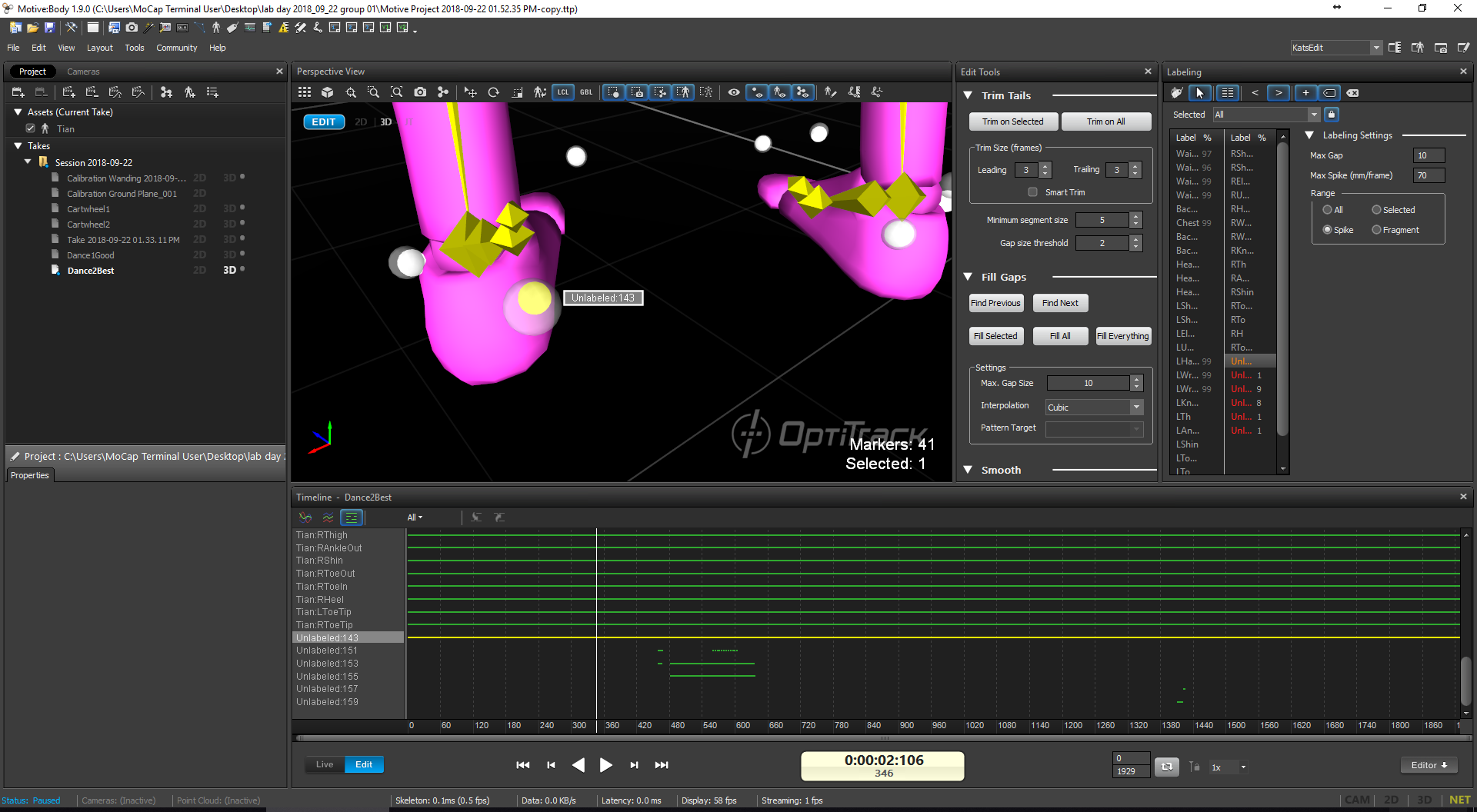This screenshot has width=1477, height=812.
Task: Collapse the Labeling Settings section
Action: click(x=1309, y=135)
